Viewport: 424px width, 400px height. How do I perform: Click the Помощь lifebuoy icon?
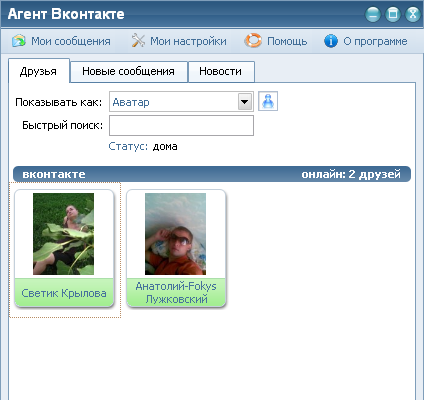(x=253, y=41)
